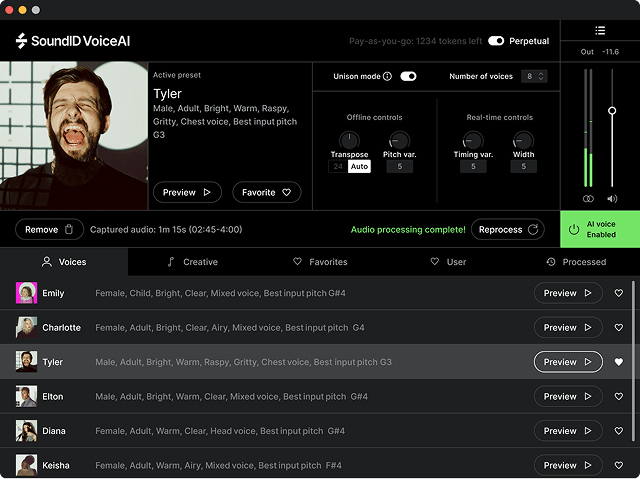Open the Pitch var. value field
Image resolution: width=640 pixels, height=479 pixels.
399,166
